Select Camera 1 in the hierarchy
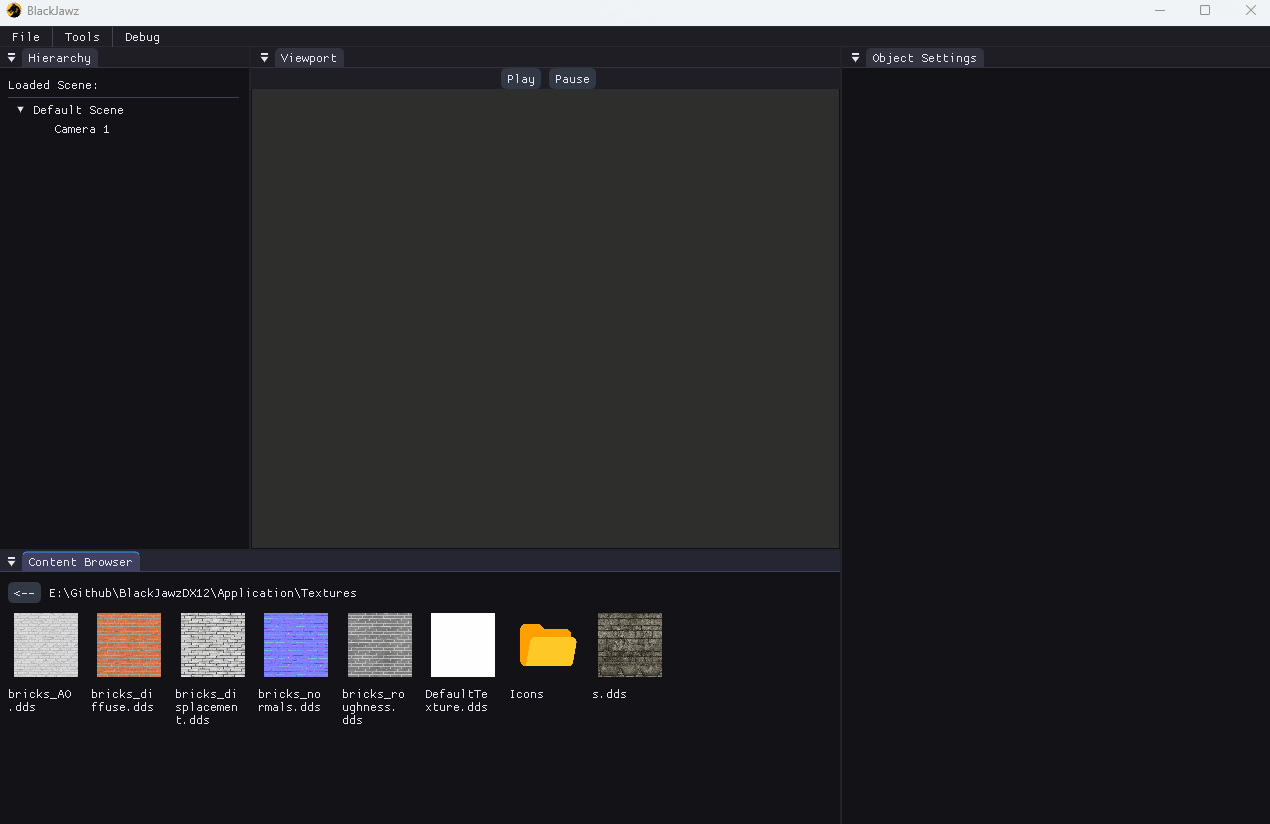Viewport: 1270px width, 824px height. [82, 129]
